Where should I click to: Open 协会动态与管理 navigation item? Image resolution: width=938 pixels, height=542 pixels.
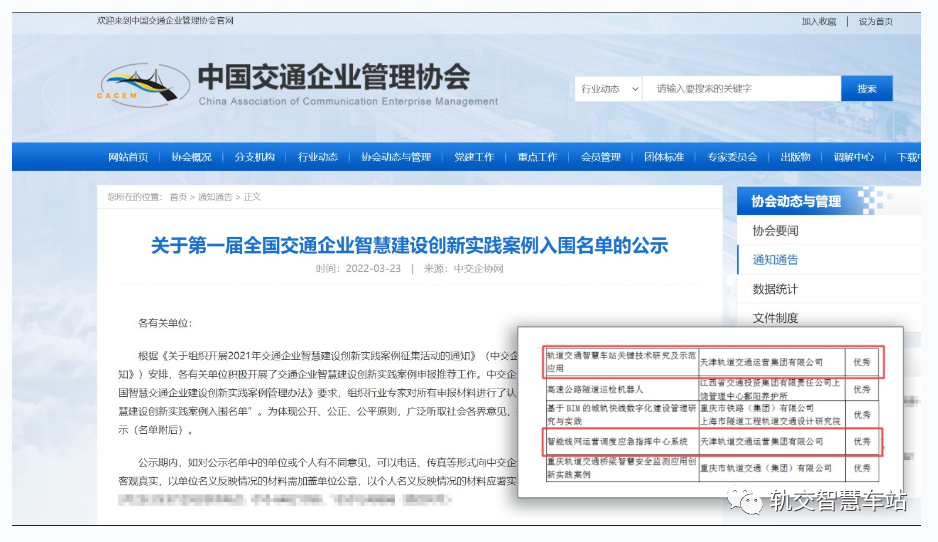tap(396, 157)
